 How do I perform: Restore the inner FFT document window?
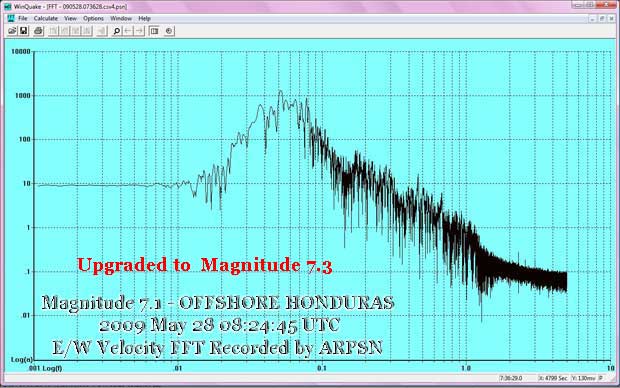point(602,19)
